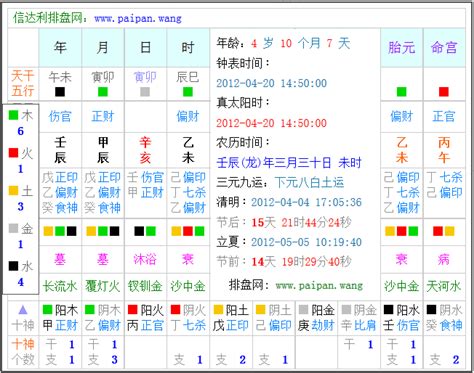Image resolution: width=474 pixels, height=373 pixels.
Task: Click the 壬辰 pillar in the 年 column
Action: [x=60, y=150]
